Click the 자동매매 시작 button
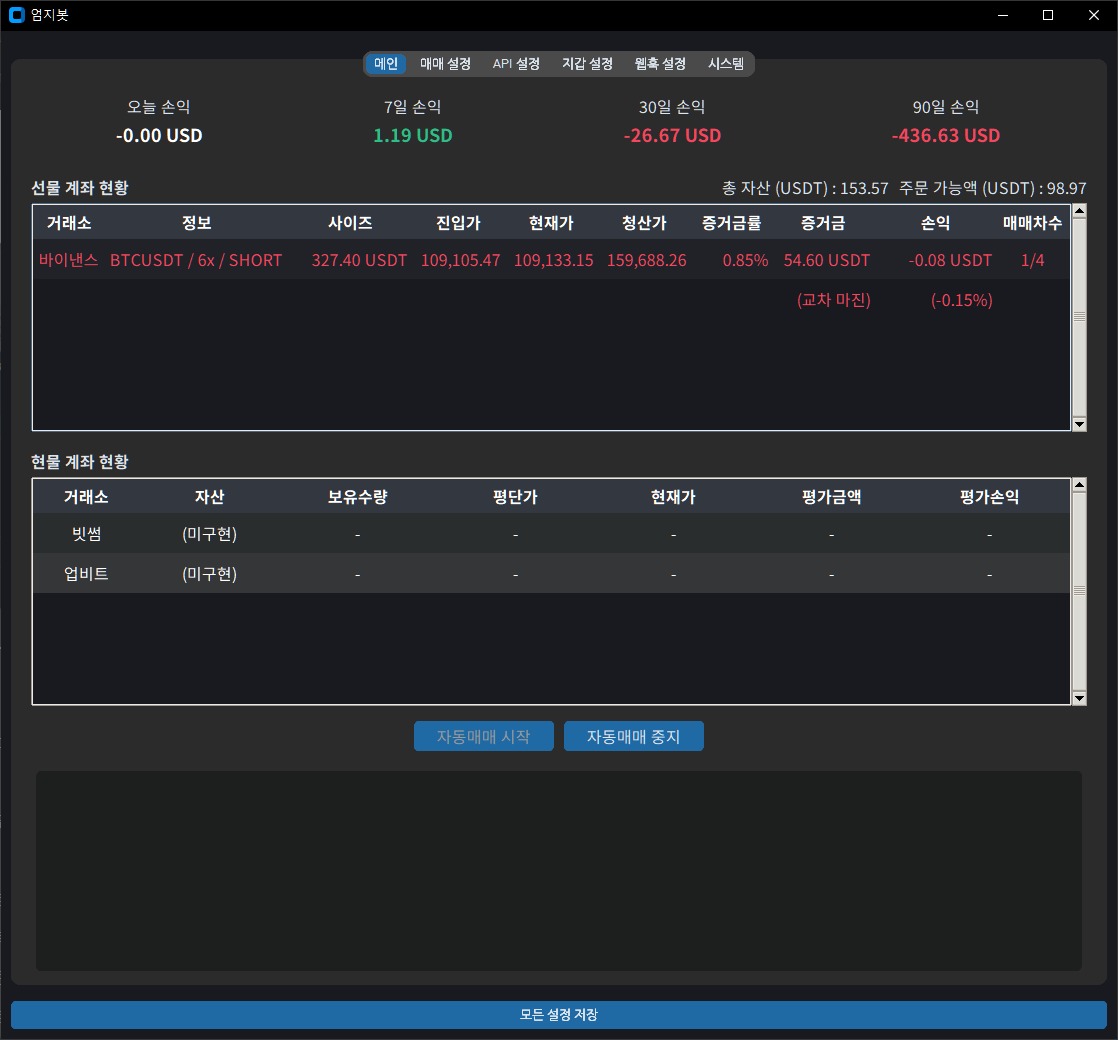Viewport: 1118px width, 1040px height. (x=483, y=736)
